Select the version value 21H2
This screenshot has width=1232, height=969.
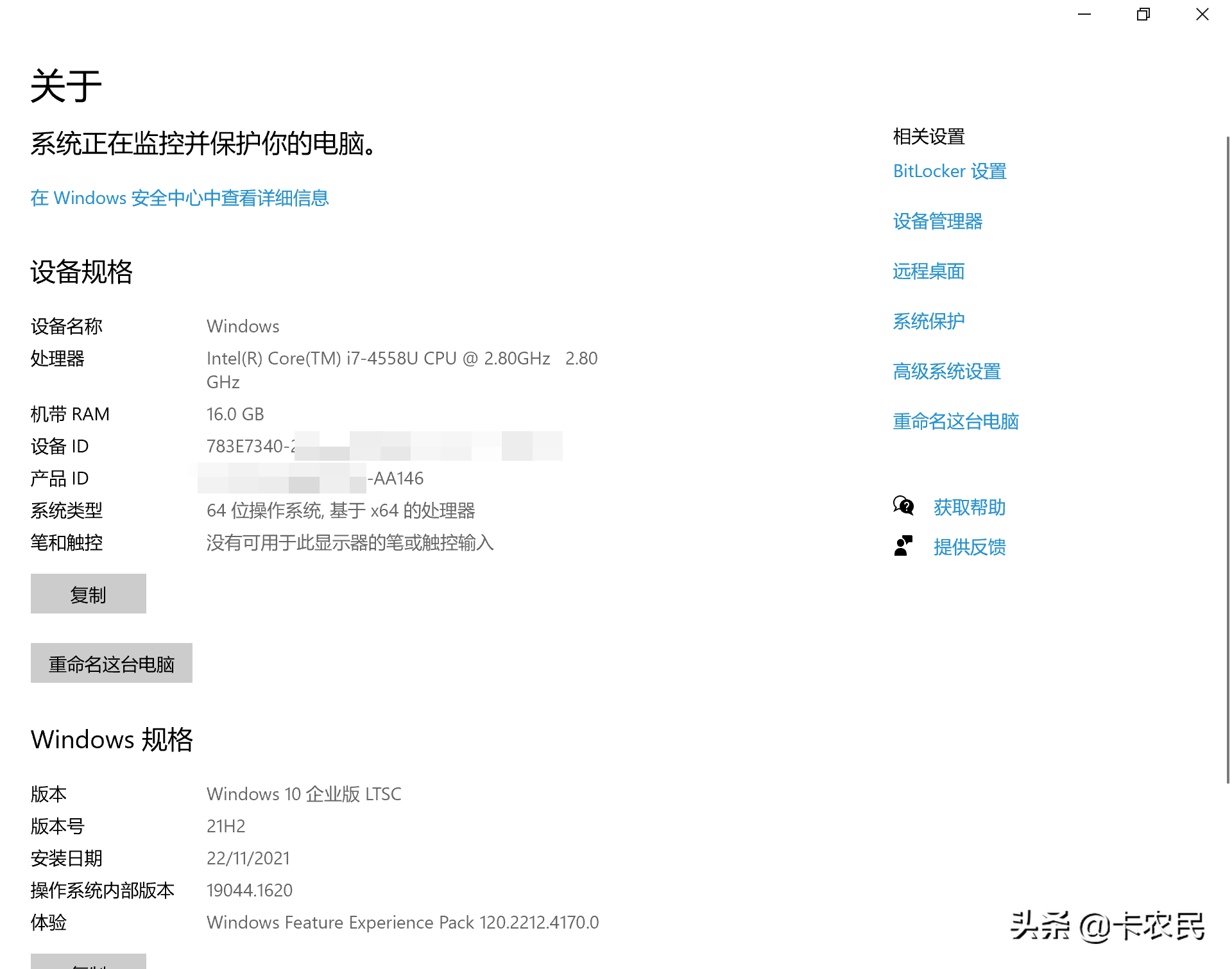[x=226, y=827]
